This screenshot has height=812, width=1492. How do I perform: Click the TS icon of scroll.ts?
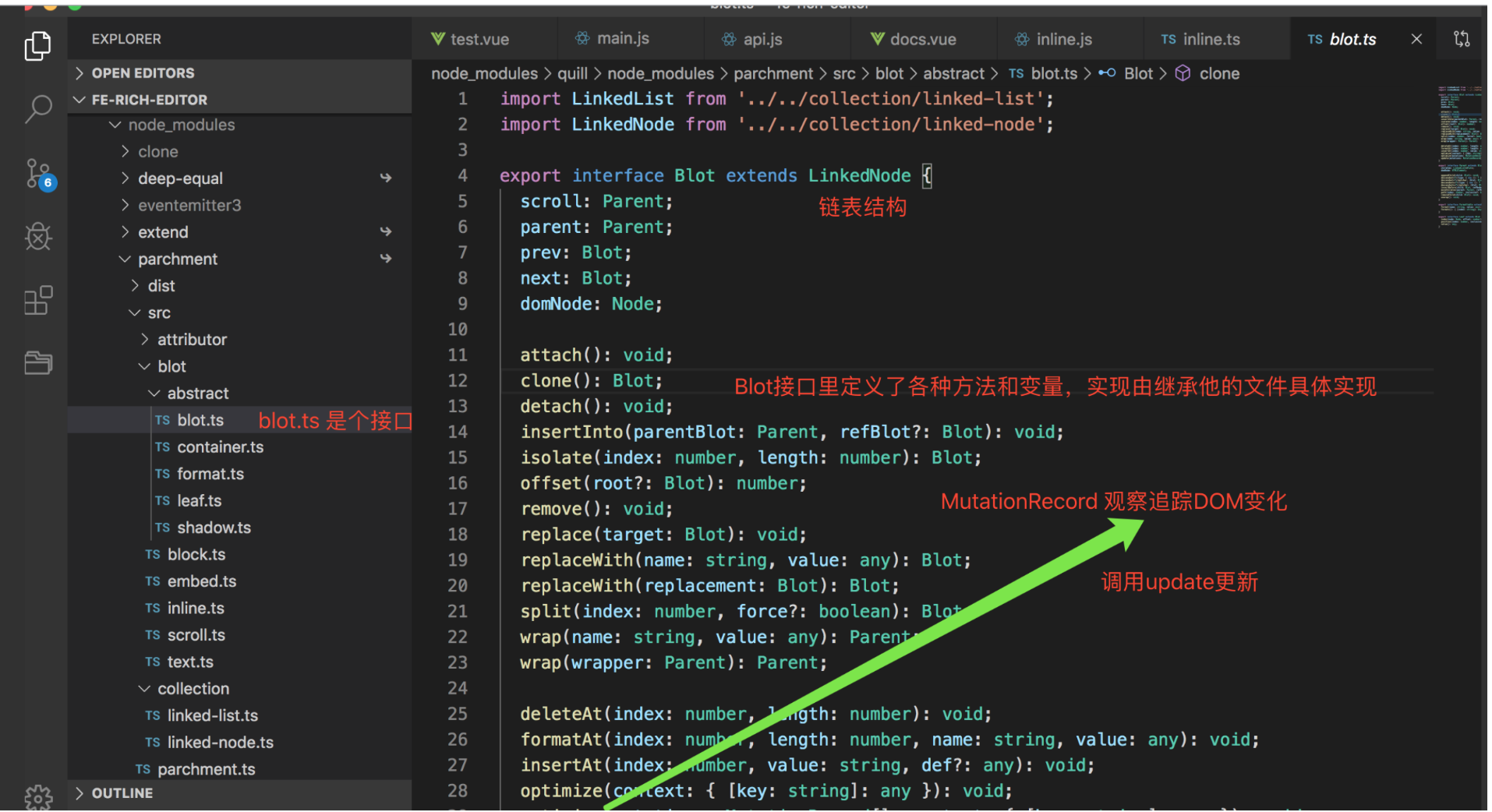(x=153, y=635)
